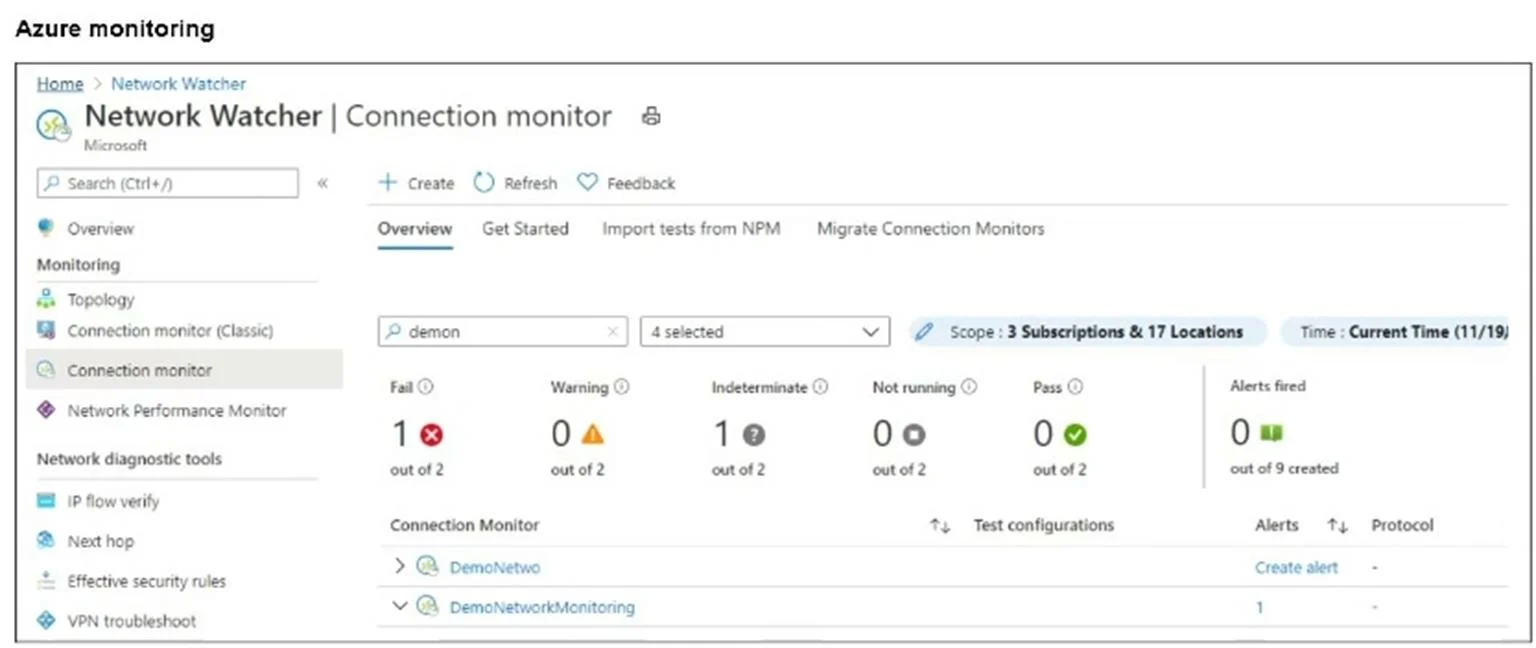This screenshot has width=1536, height=648.
Task: Collapse the sidebar with double chevron icon
Action: click(323, 183)
